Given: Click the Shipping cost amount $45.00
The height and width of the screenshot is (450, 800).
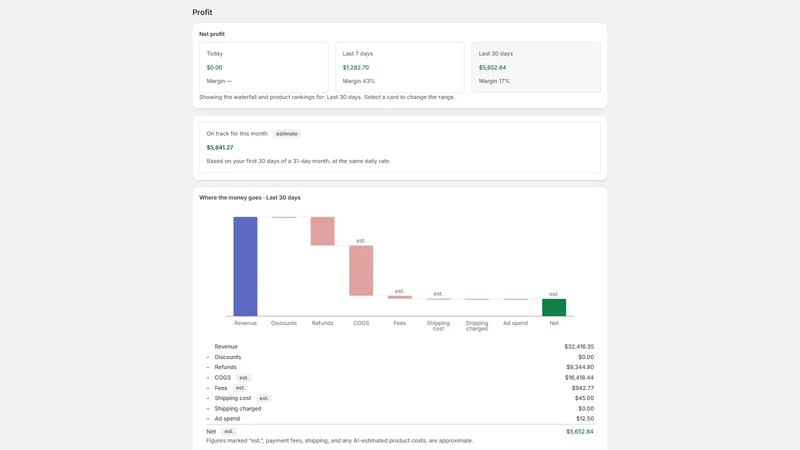Looking at the screenshot, I should 584,398.
